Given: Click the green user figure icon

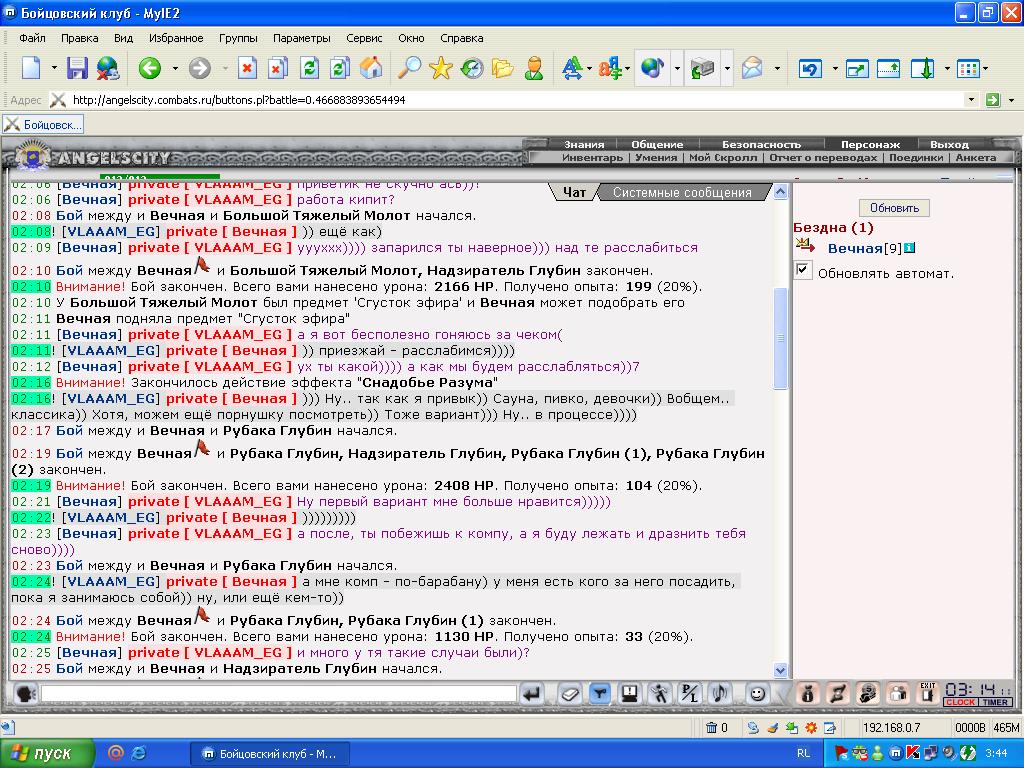Looking at the screenshot, I should (534, 67).
